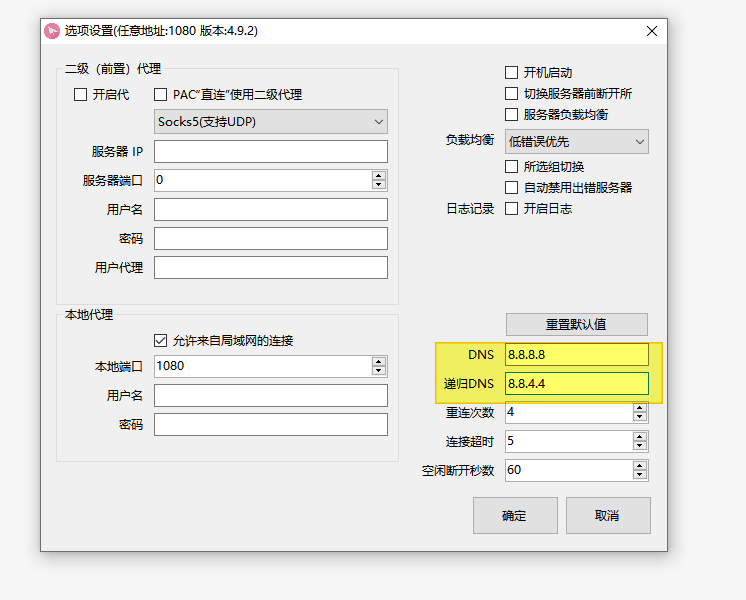746x600 pixels.
Task: Close the options settings dialog
Action: pyautogui.click(x=652, y=31)
